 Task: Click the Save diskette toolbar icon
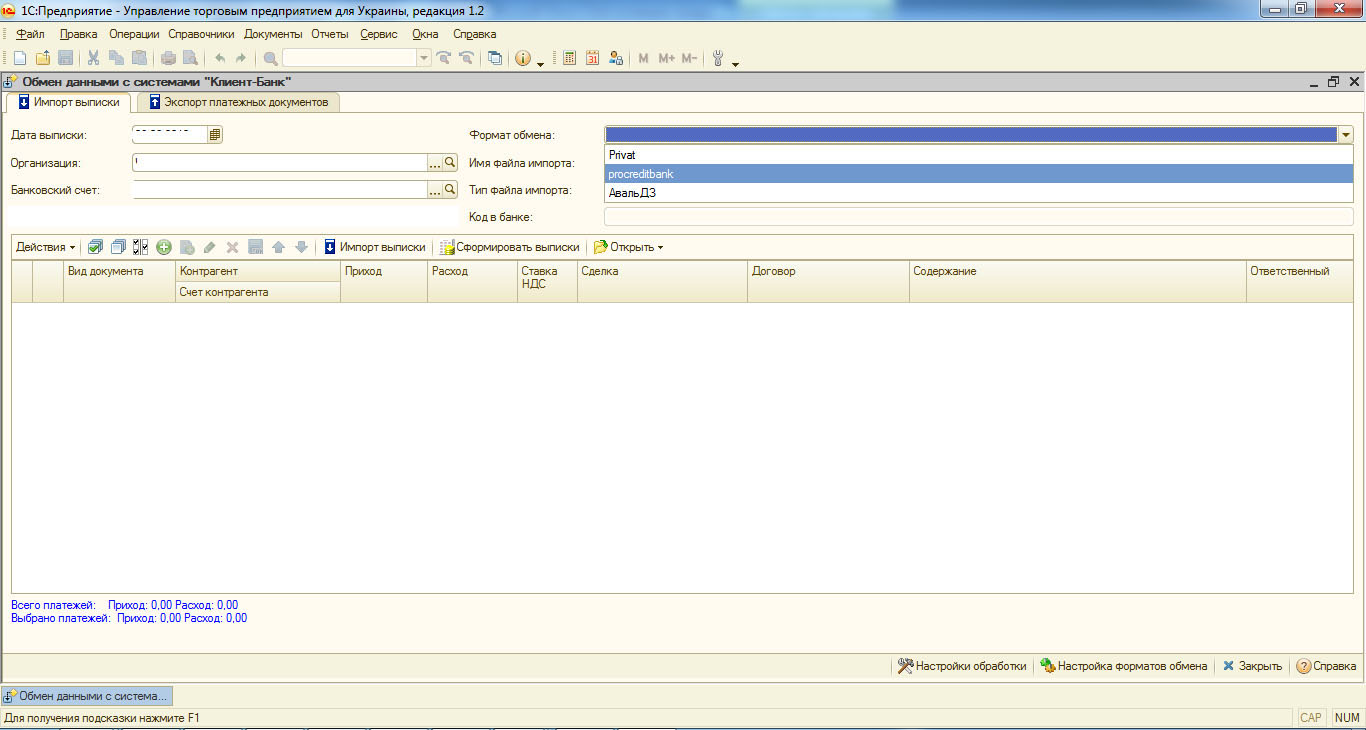66,59
